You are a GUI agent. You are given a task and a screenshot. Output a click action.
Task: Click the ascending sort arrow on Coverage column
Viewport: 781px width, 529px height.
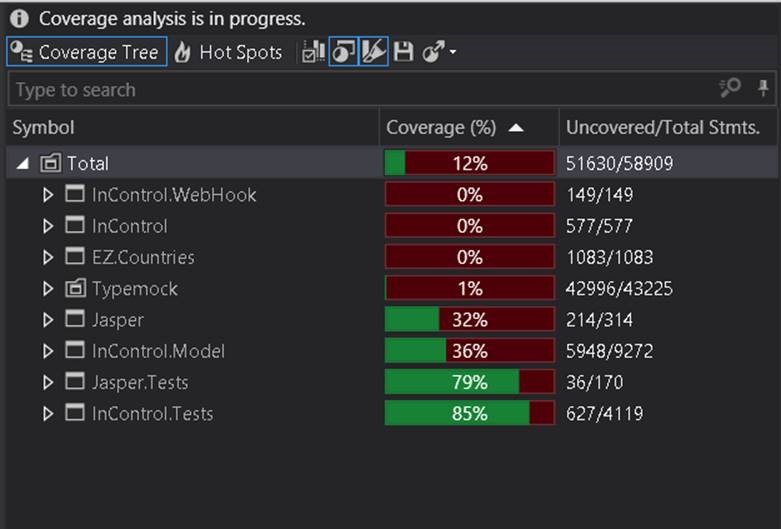(516, 129)
